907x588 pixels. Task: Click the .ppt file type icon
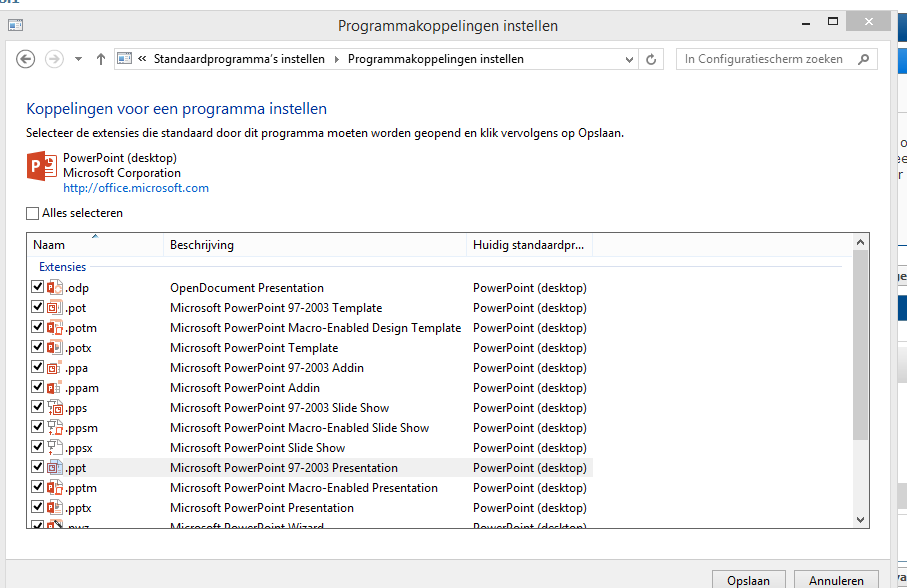point(55,467)
